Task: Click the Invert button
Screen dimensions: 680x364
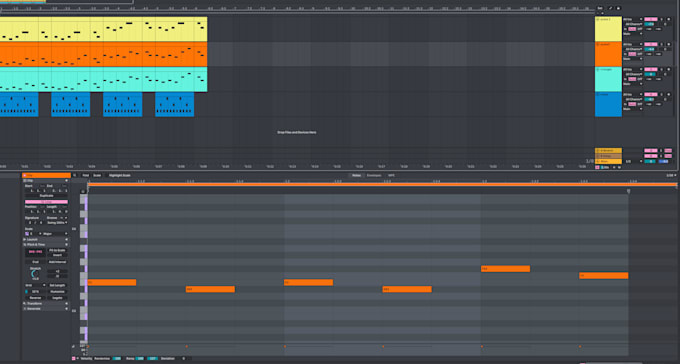Action: pyautogui.click(x=57, y=255)
